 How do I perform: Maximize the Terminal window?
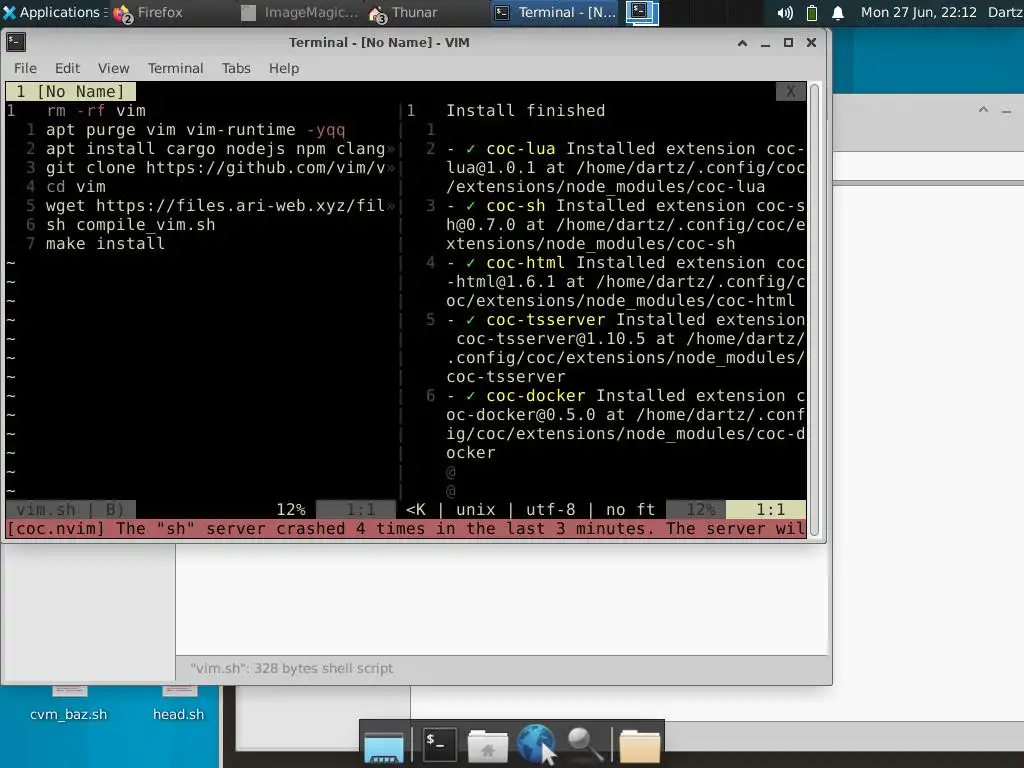click(788, 43)
